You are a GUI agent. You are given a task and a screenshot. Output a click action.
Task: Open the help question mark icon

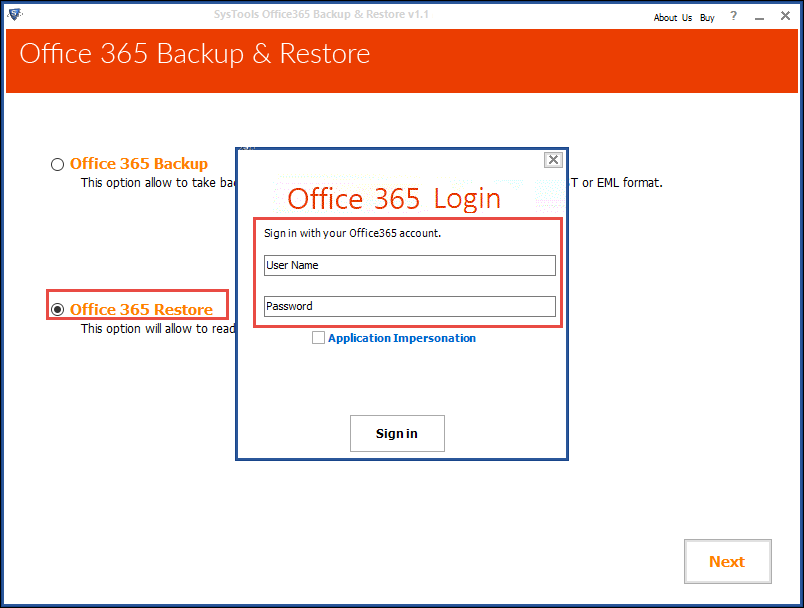734,16
